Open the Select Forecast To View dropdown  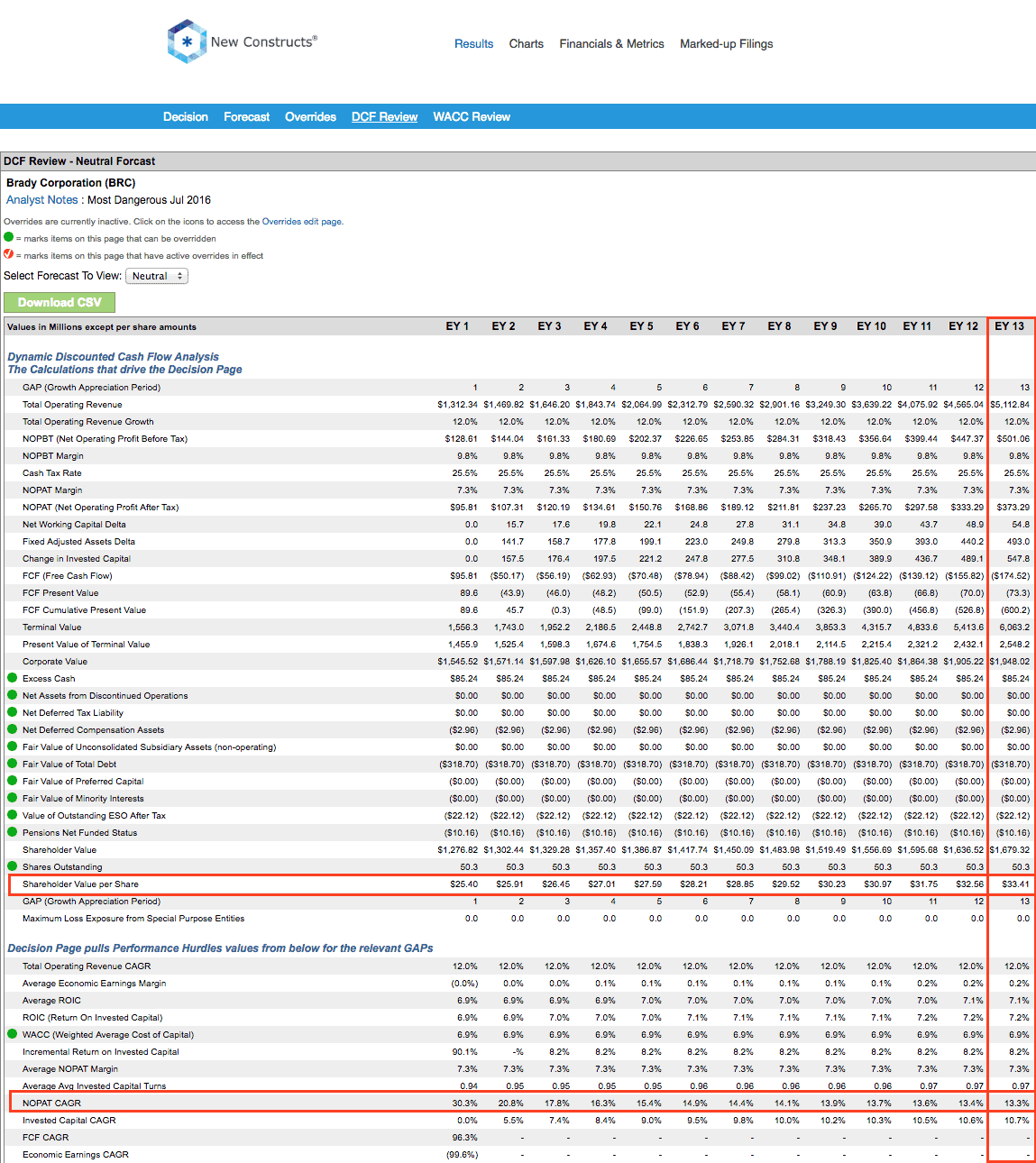157,276
